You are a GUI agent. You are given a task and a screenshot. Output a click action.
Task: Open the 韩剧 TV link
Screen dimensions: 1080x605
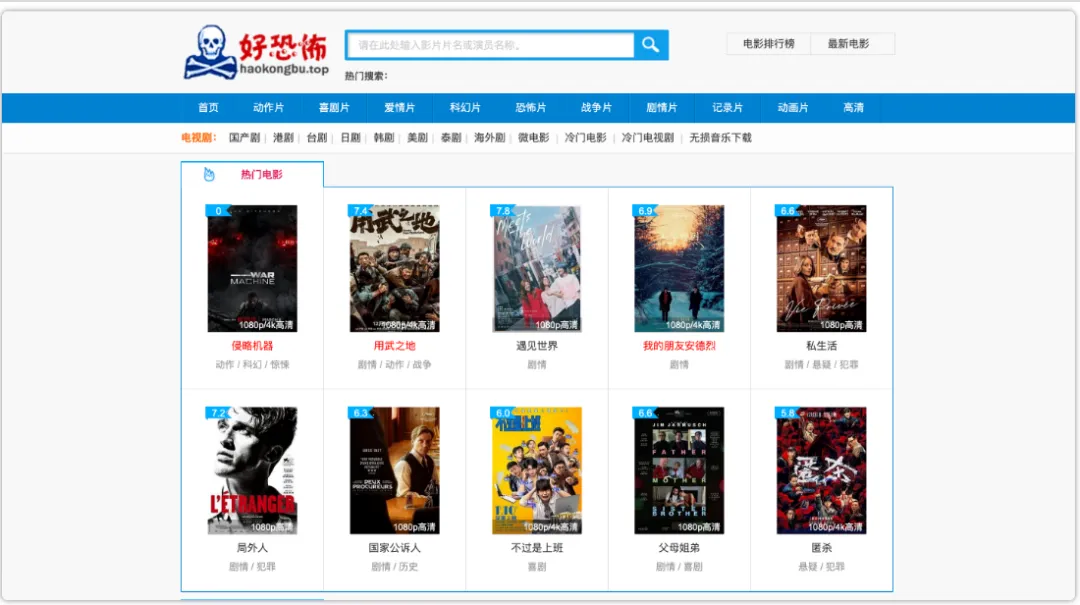click(384, 138)
